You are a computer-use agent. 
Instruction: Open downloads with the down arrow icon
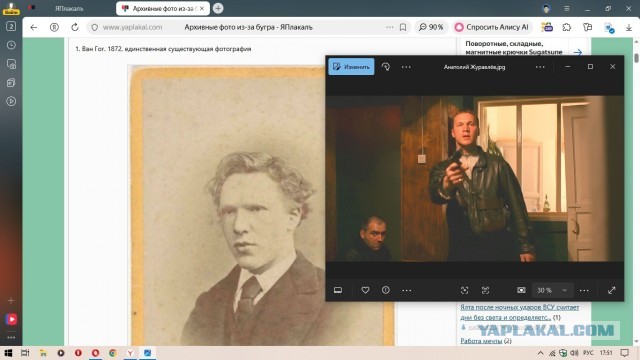coord(629,27)
